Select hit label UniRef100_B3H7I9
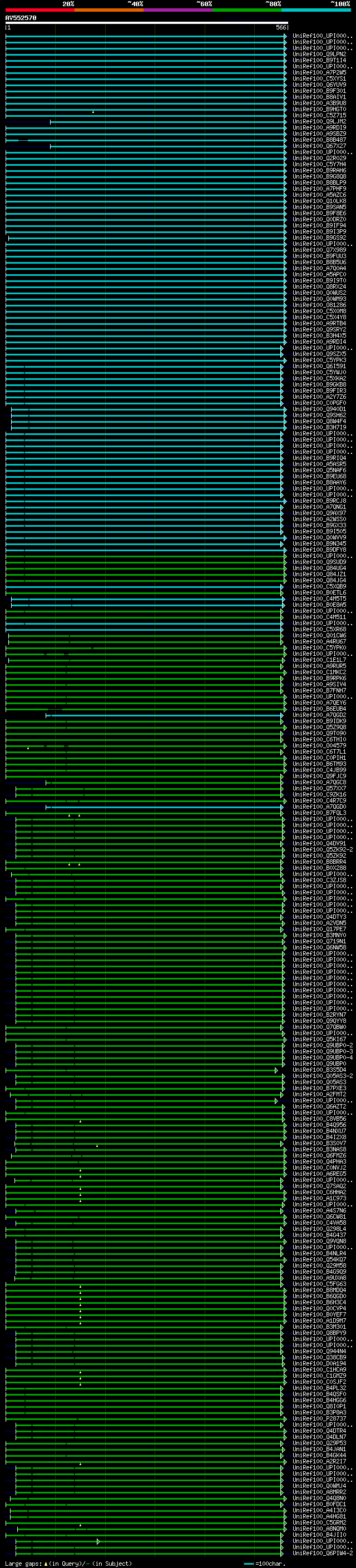Image resolution: width=356 pixels, height=1568 pixels. [319, 427]
